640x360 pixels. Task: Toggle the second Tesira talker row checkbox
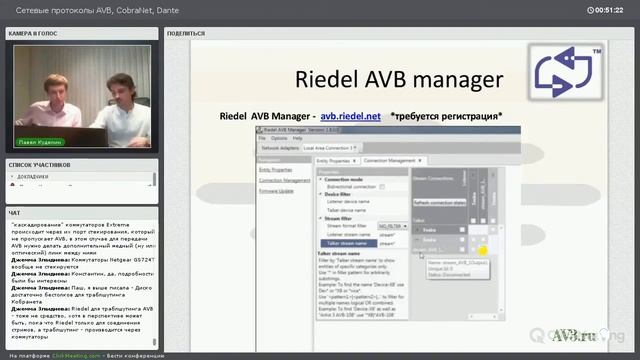point(462,240)
